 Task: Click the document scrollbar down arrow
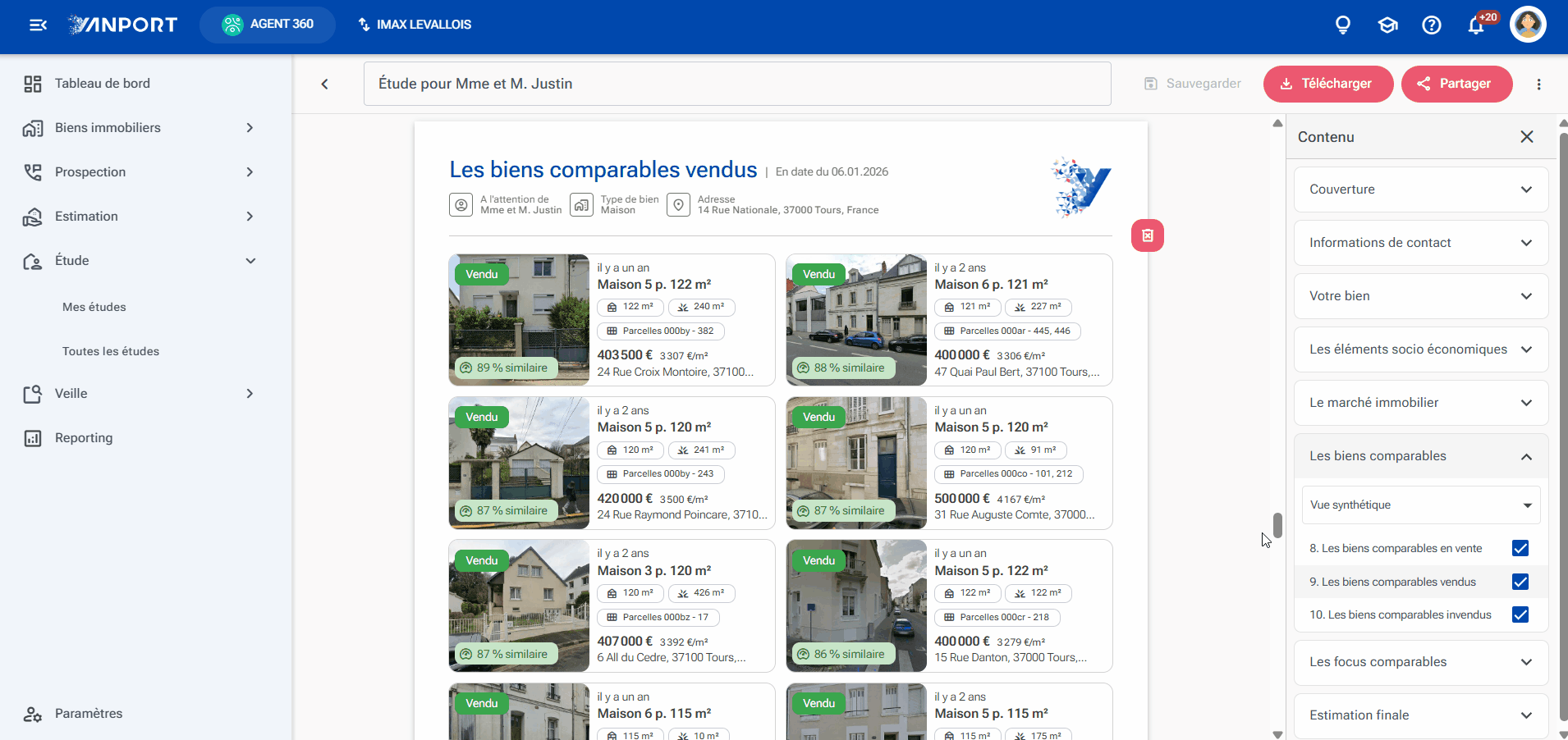tap(1277, 734)
